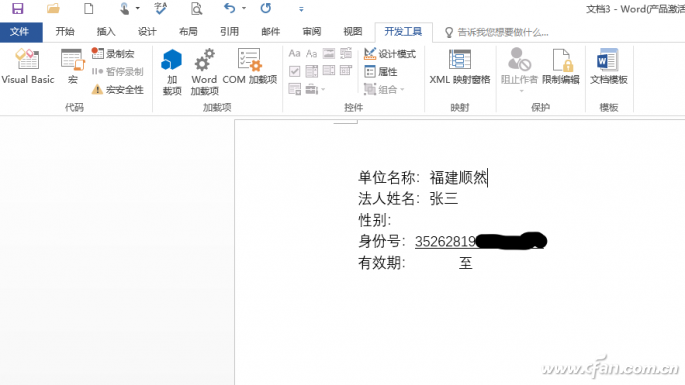
Task: Open legacy tools toolbox dropdown
Action: (x=315, y=89)
